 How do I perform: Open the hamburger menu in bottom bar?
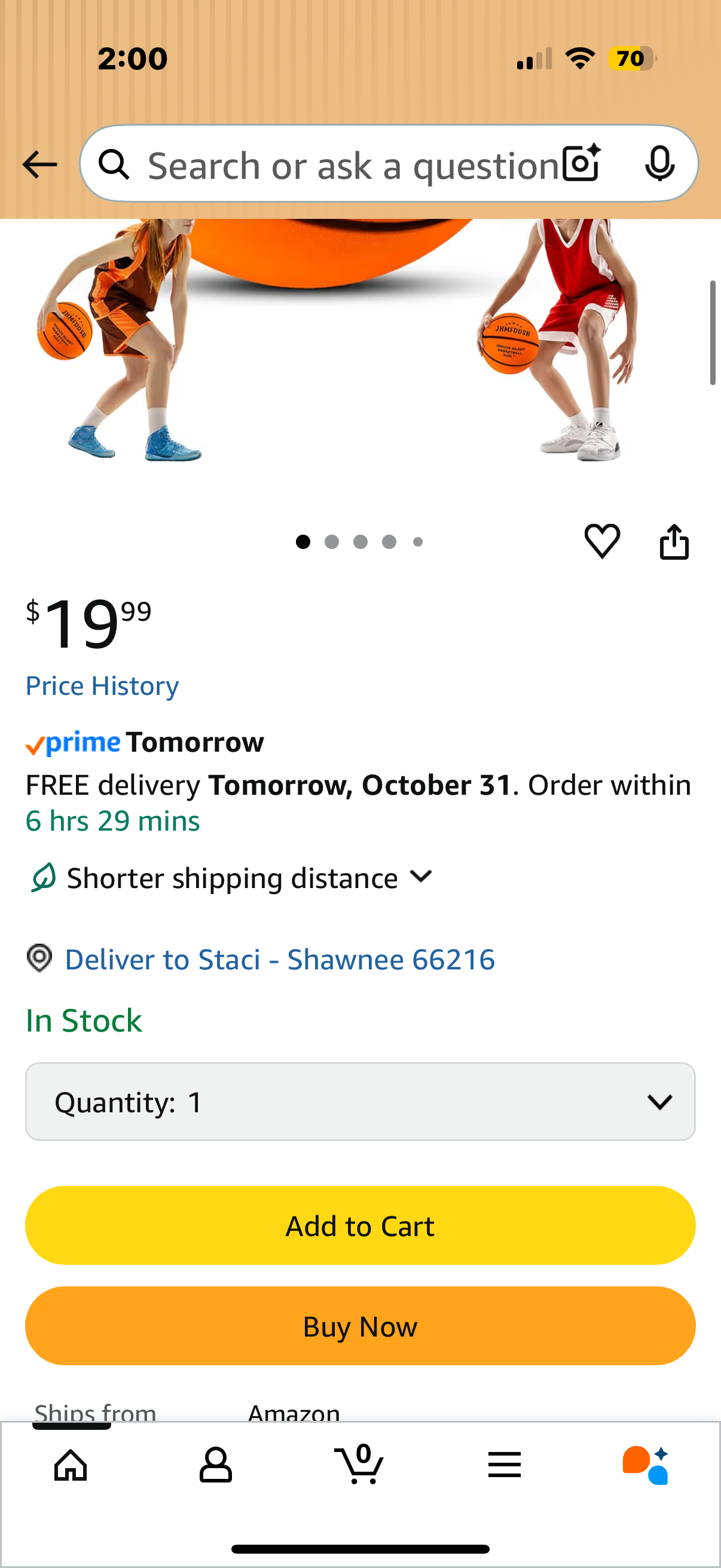pos(504,1465)
